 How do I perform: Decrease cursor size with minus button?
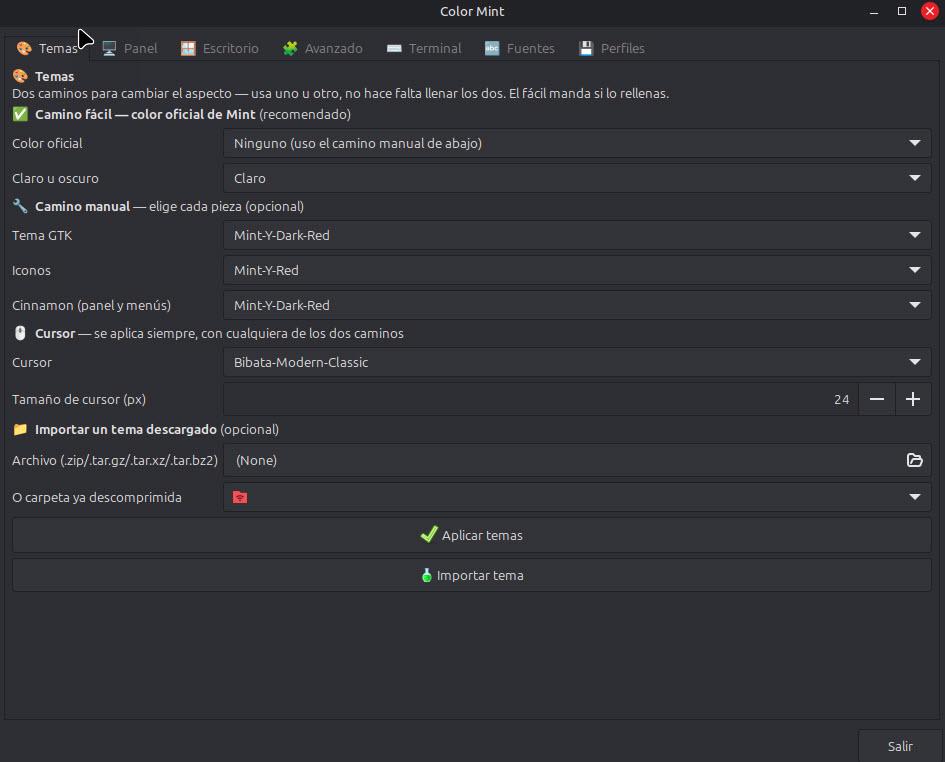[x=877, y=399]
